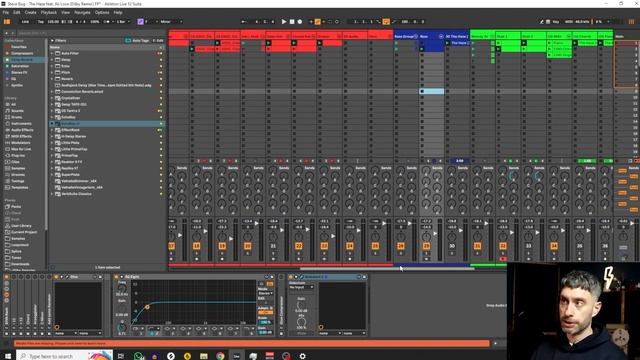Open the Edit menu
This screenshot has width=640, height=360.
tap(17, 13)
